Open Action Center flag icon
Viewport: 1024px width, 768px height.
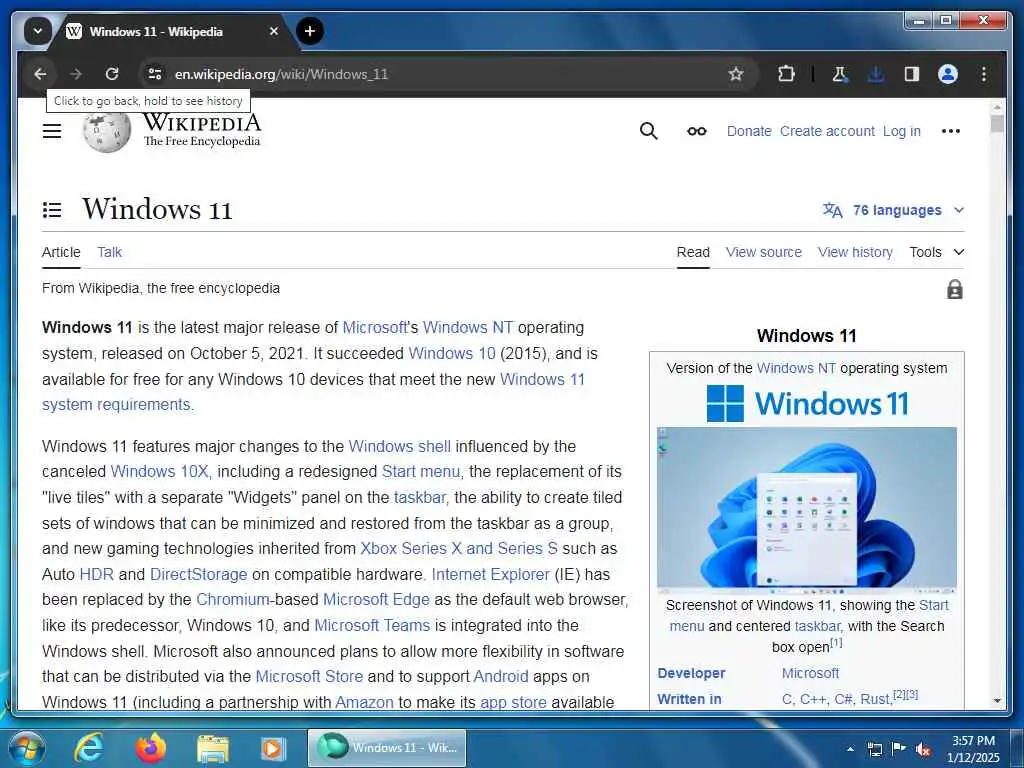tap(899, 749)
